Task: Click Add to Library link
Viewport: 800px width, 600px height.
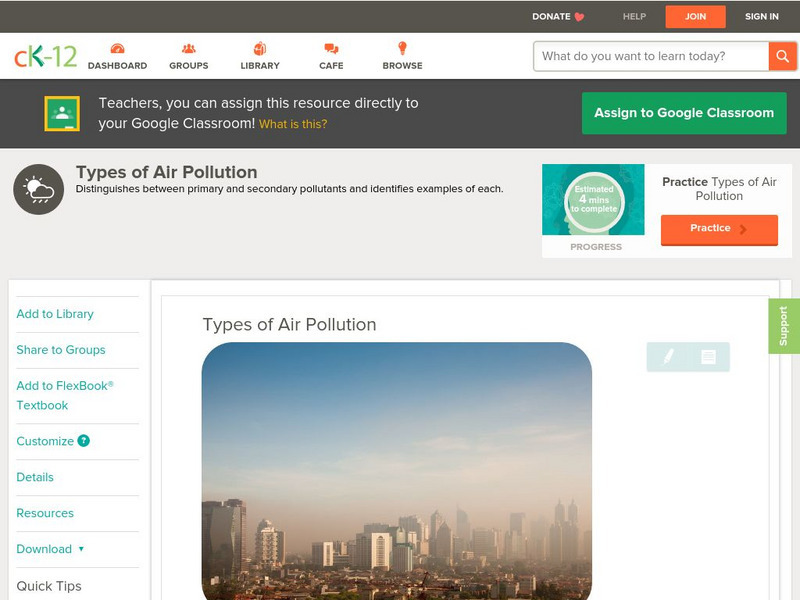Action: coord(55,314)
